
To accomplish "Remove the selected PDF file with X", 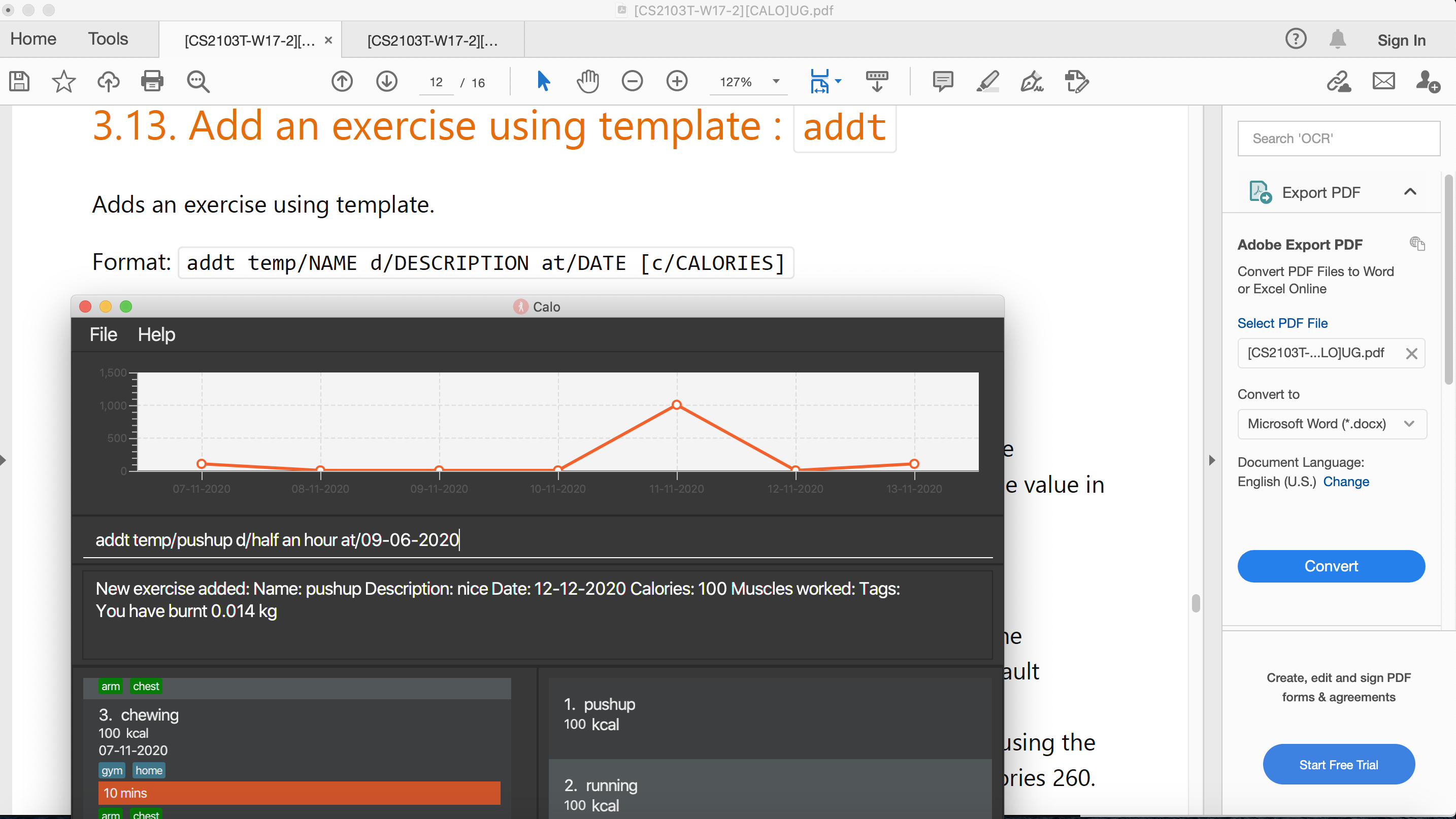I will tap(1411, 354).
